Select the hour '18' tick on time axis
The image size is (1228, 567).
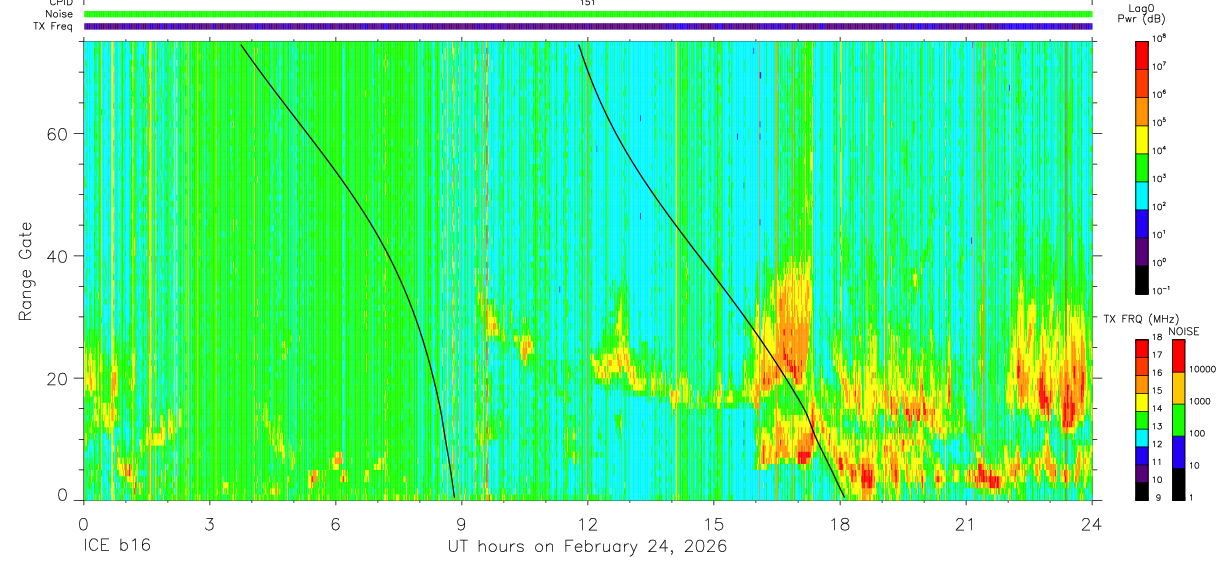pyautogui.click(x=840, y=524)
